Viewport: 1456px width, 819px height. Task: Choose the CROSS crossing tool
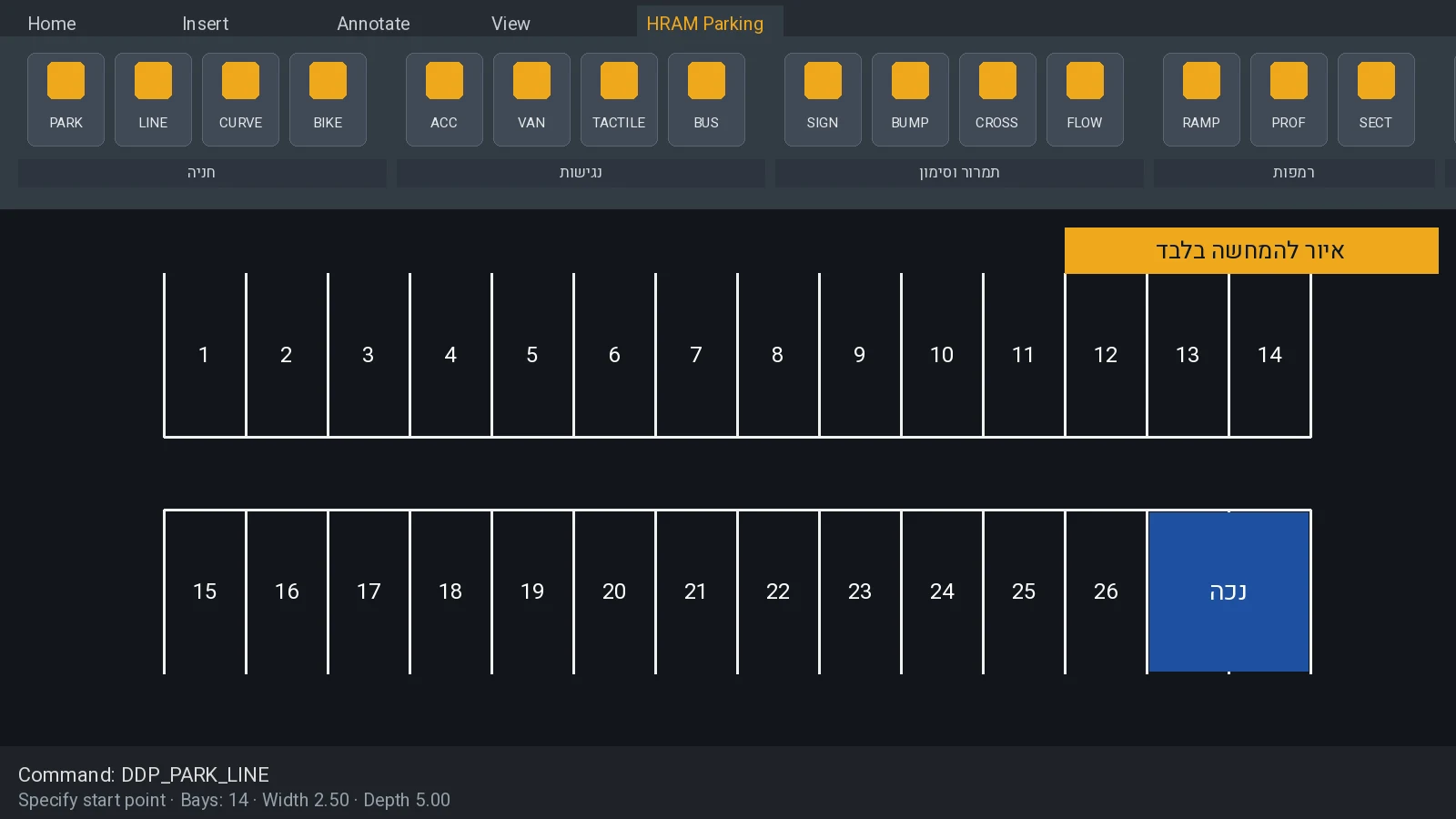[997, 99]
